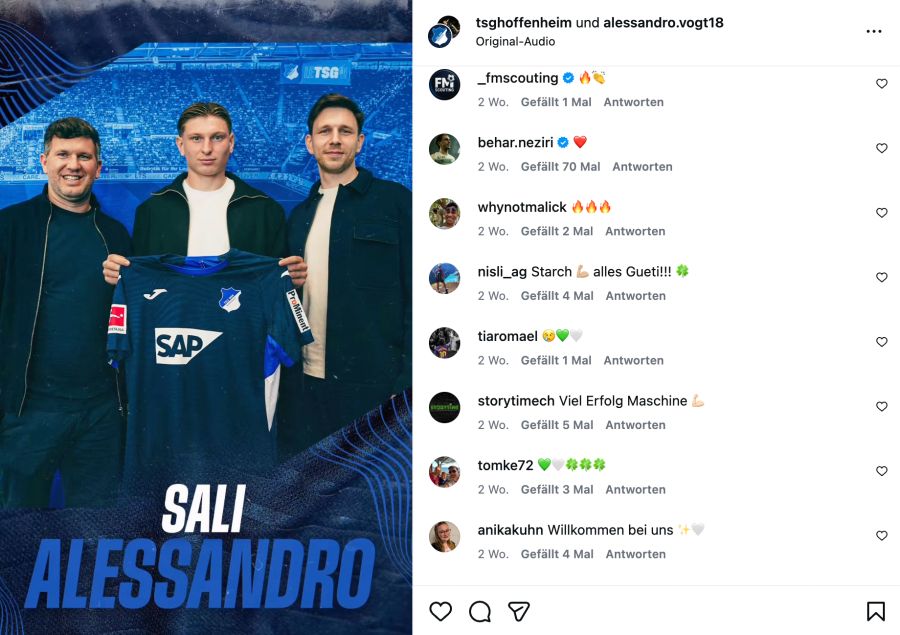Viewport: 900px width, 635px height.
Task: Click the Sali Alessandro post image
Action: coord(205,318)
